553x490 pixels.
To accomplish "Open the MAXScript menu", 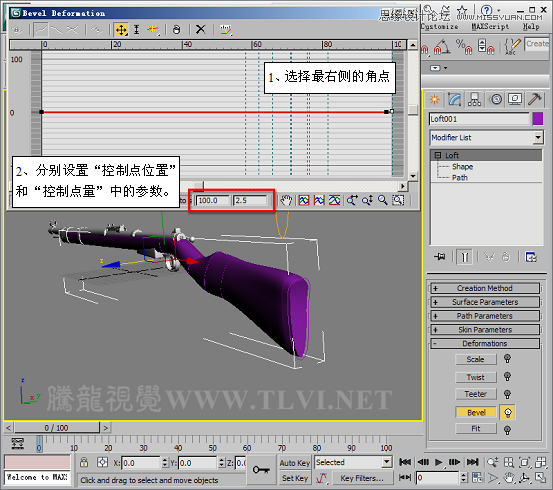I will pos(490,27).
